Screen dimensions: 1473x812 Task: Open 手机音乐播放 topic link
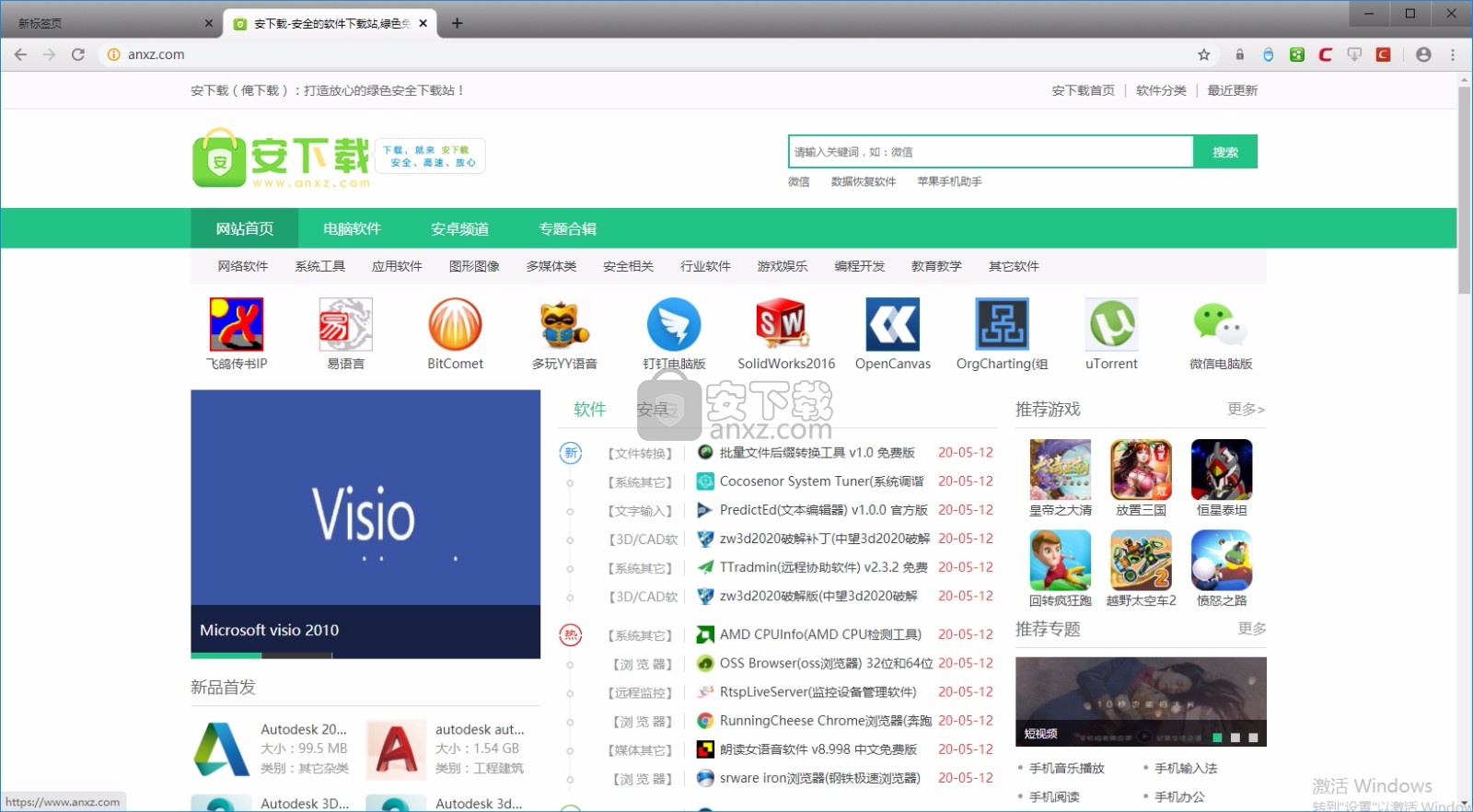point(1066,768)
